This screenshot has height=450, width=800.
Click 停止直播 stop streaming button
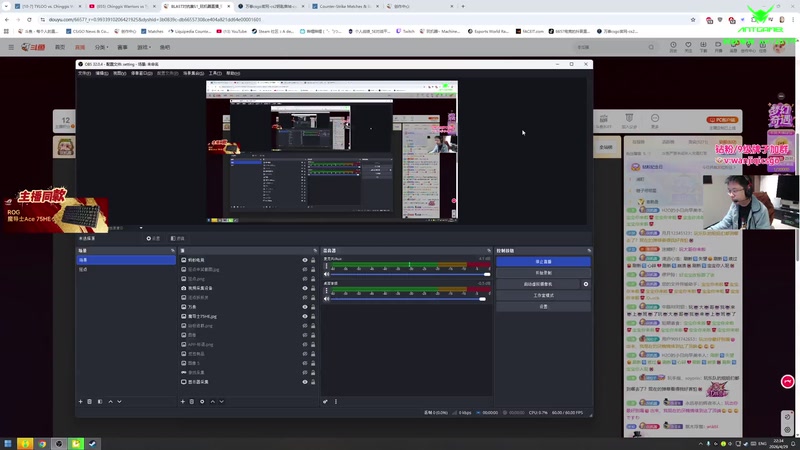(x=543, y=262)
